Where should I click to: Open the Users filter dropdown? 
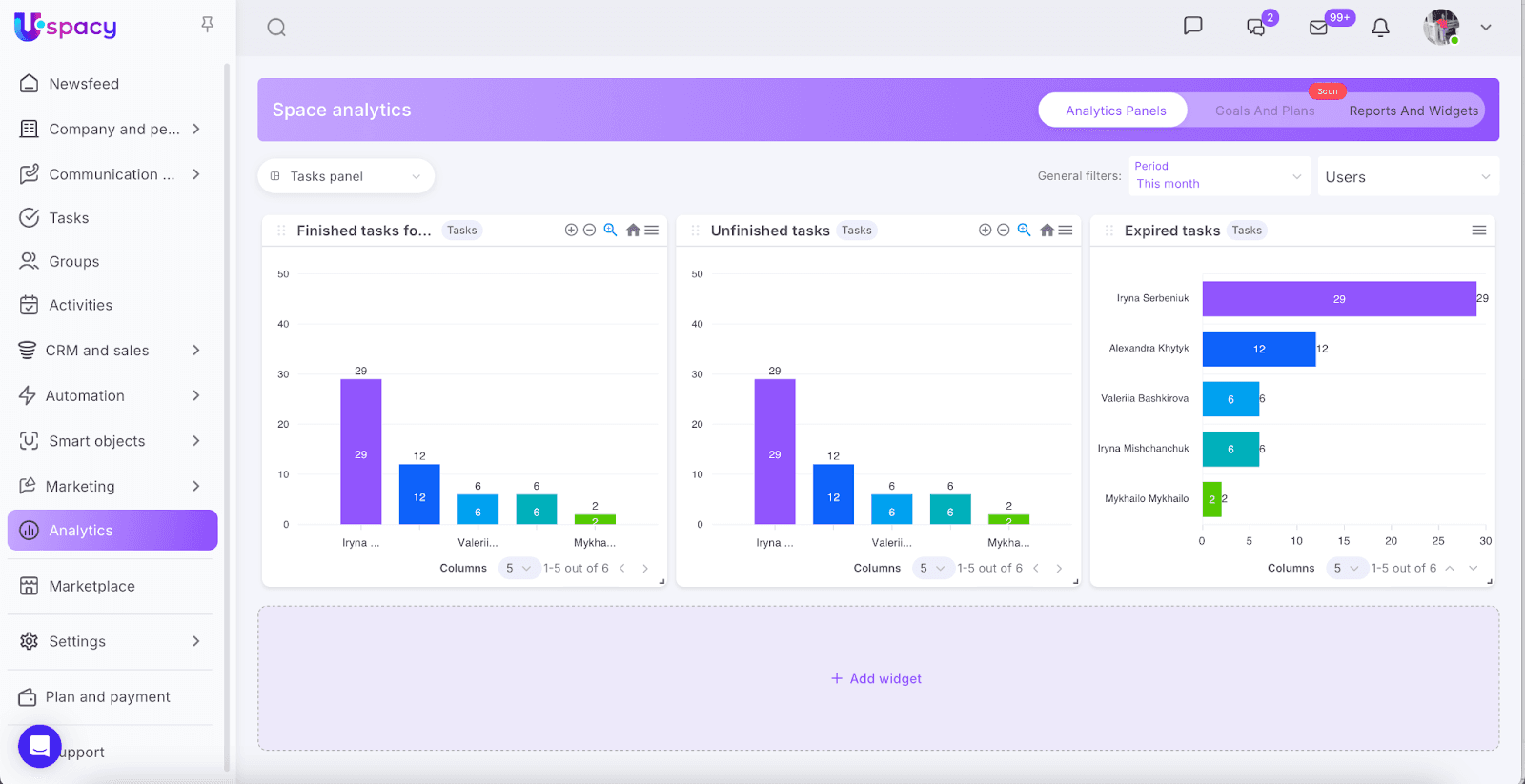1407,177
